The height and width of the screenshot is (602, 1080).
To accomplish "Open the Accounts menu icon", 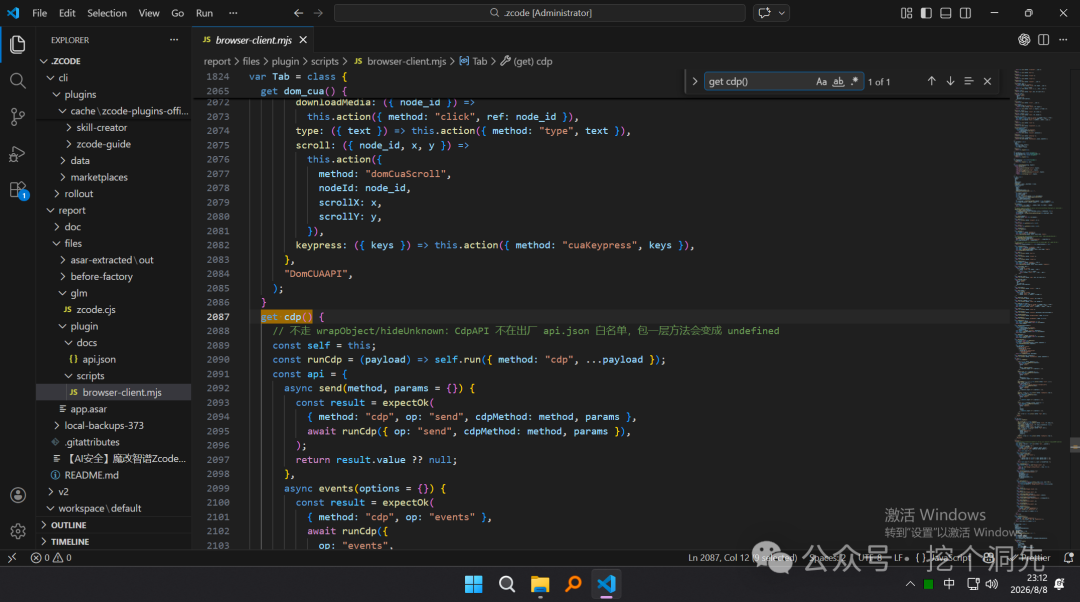I will click(x=18, y=495).
